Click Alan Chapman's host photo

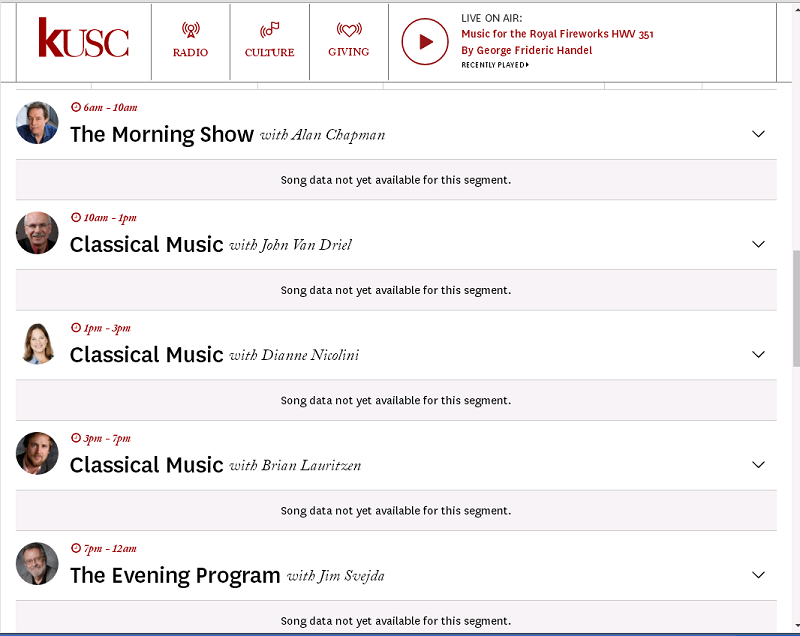(x=37, y=122)
